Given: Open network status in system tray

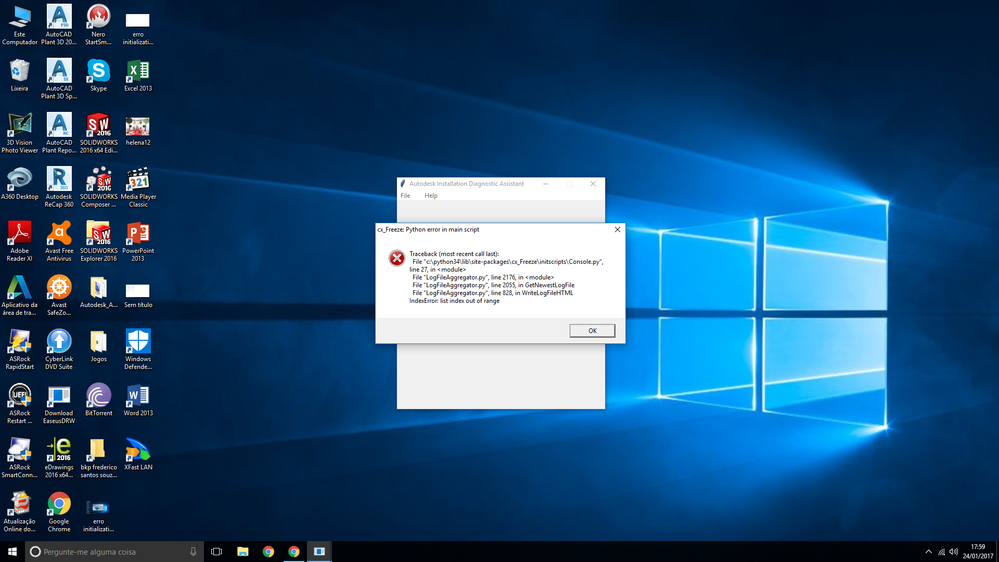Looking at the screenshot, I should (x=941, y=552).
